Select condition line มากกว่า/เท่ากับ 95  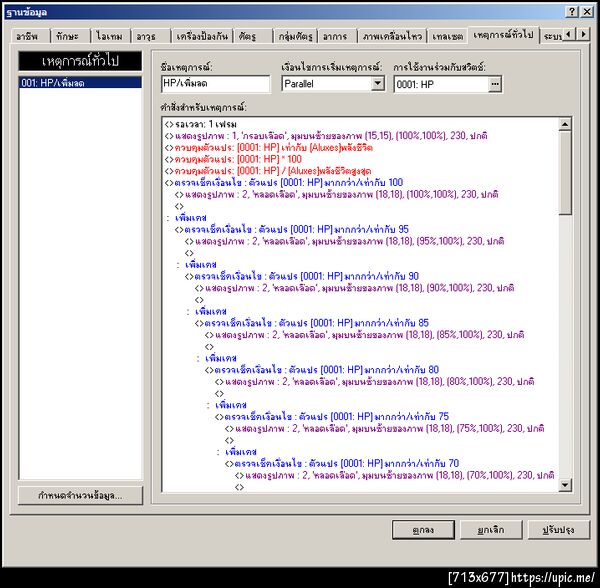292,229
